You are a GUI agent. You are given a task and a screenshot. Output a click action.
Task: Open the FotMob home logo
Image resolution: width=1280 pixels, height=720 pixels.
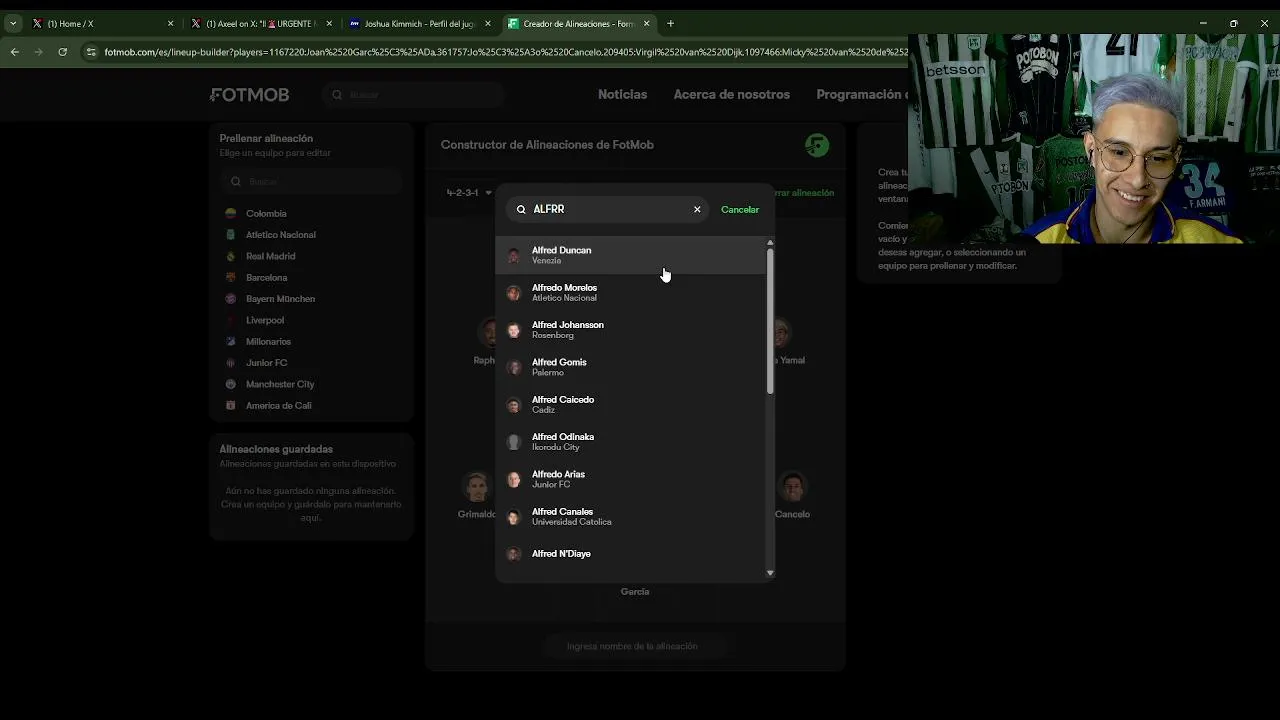249,94
